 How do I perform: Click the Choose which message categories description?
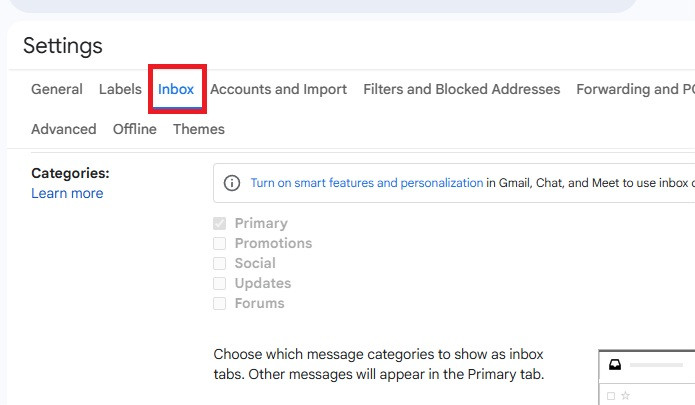[x=379, y=364]
